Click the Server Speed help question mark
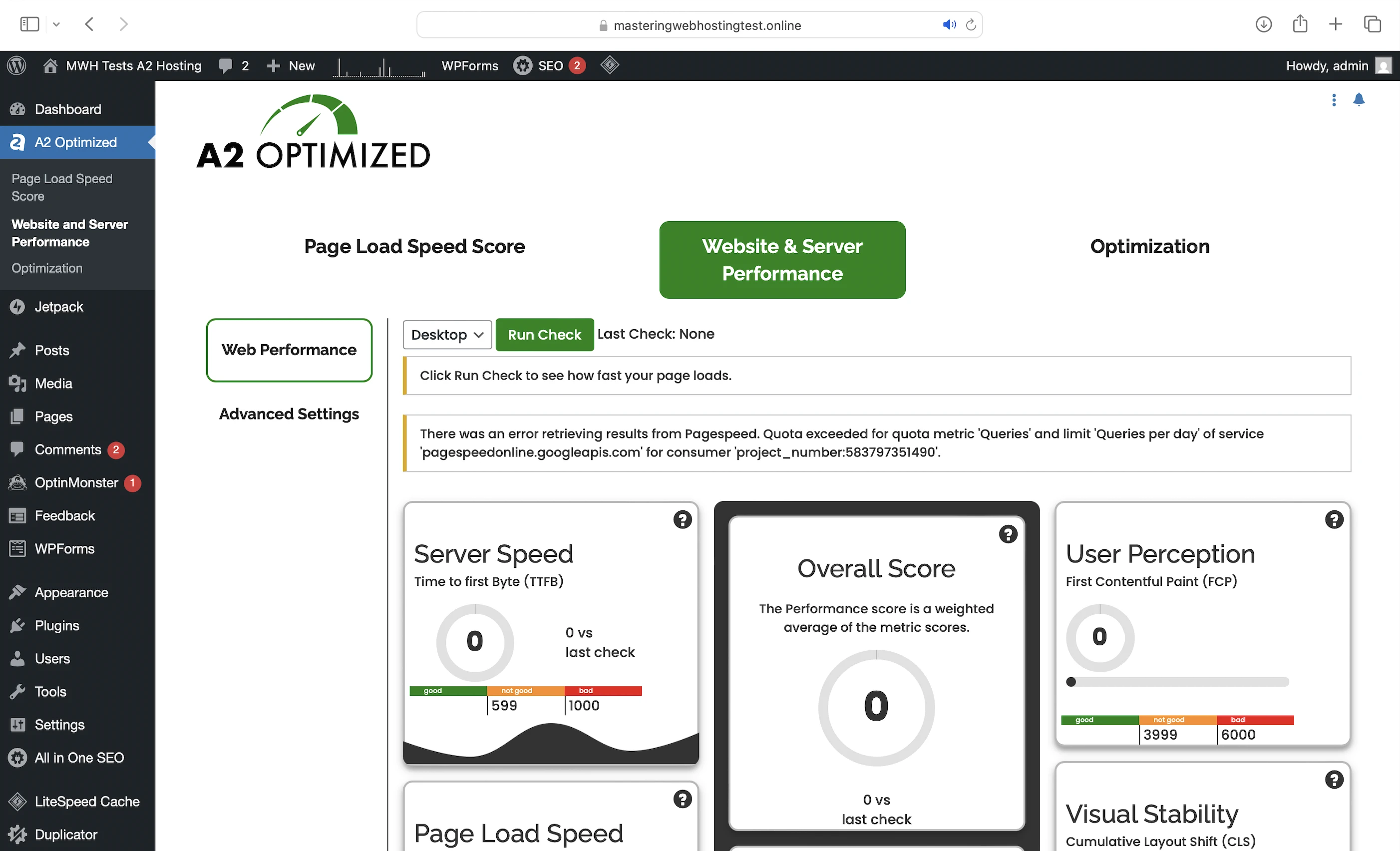This screenshot has width=1400, height=851. point(682,519)
